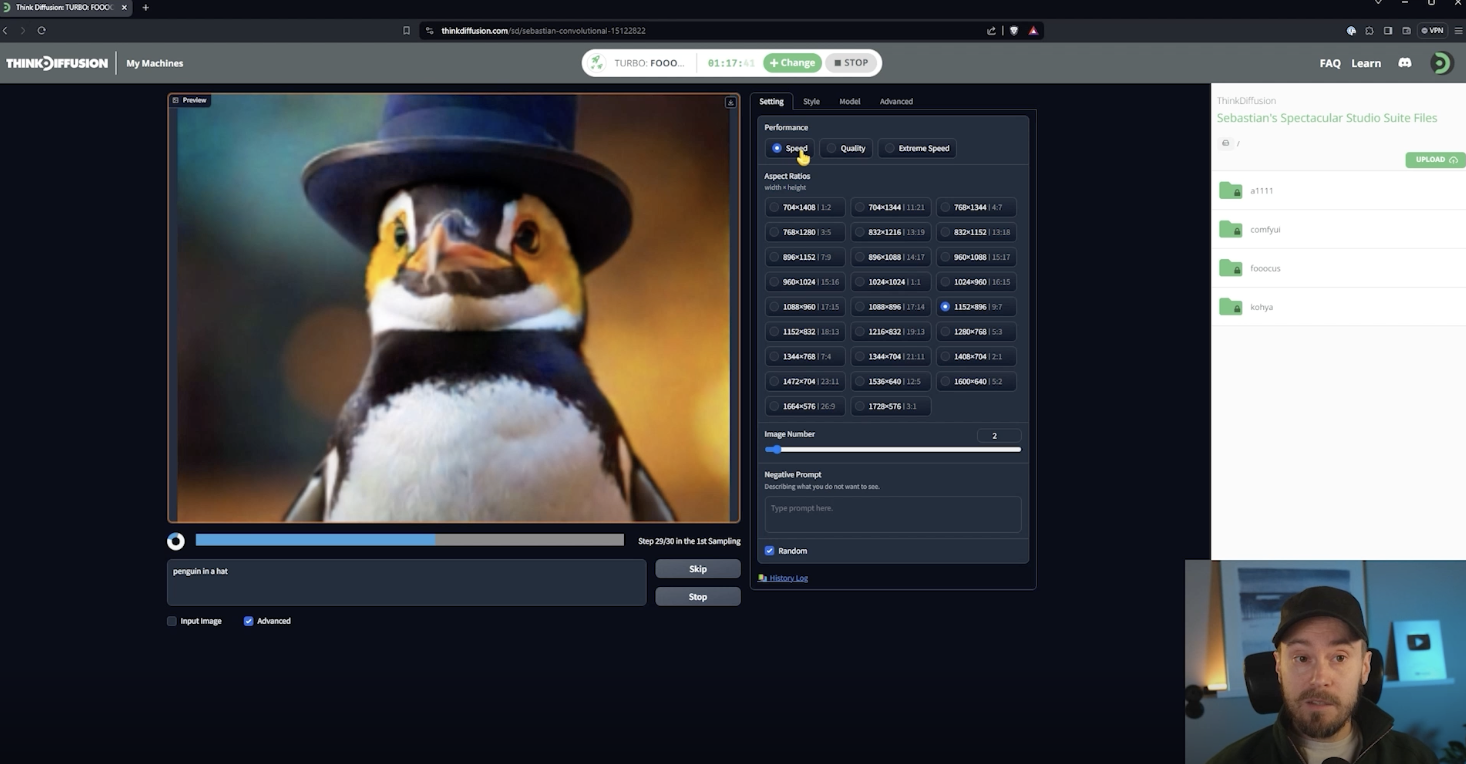This screenshot has height=764, width=1466.
Task: Click the rocket icon beside TURBO
Action: (597, 63)
